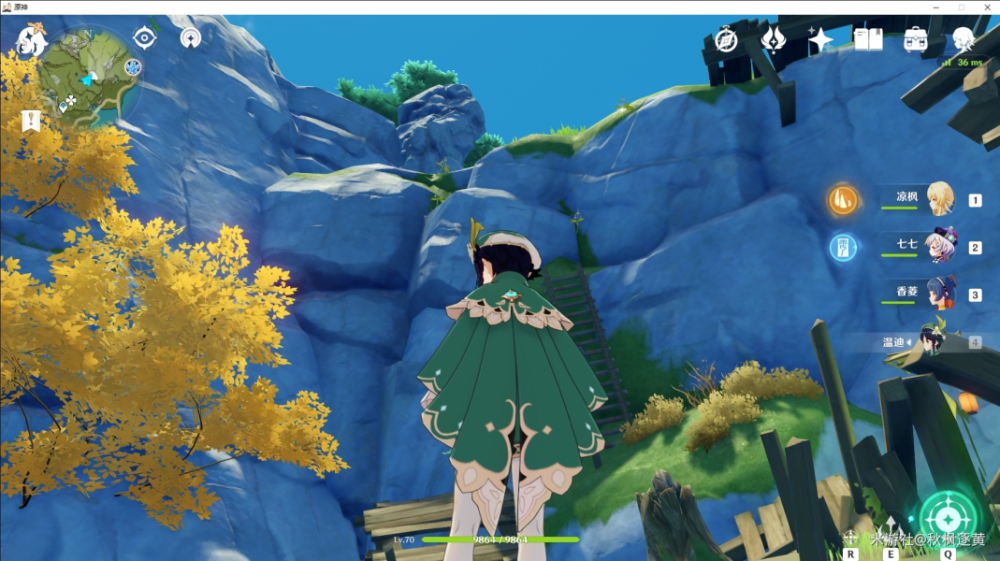Click the quest navigation eye icon

(145, 38)
